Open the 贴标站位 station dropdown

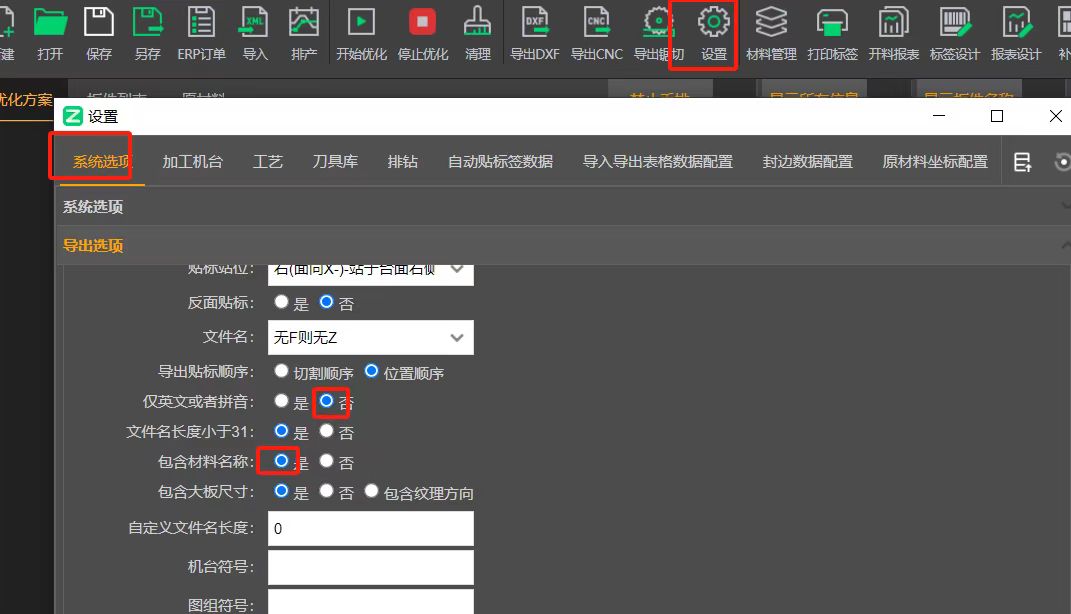click(370, 270)
